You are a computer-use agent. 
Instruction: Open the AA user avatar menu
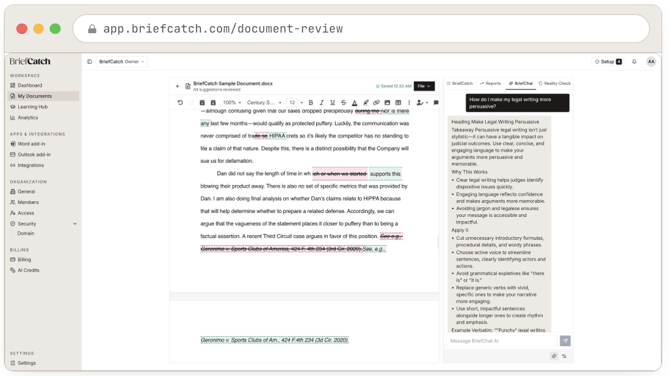651,62
